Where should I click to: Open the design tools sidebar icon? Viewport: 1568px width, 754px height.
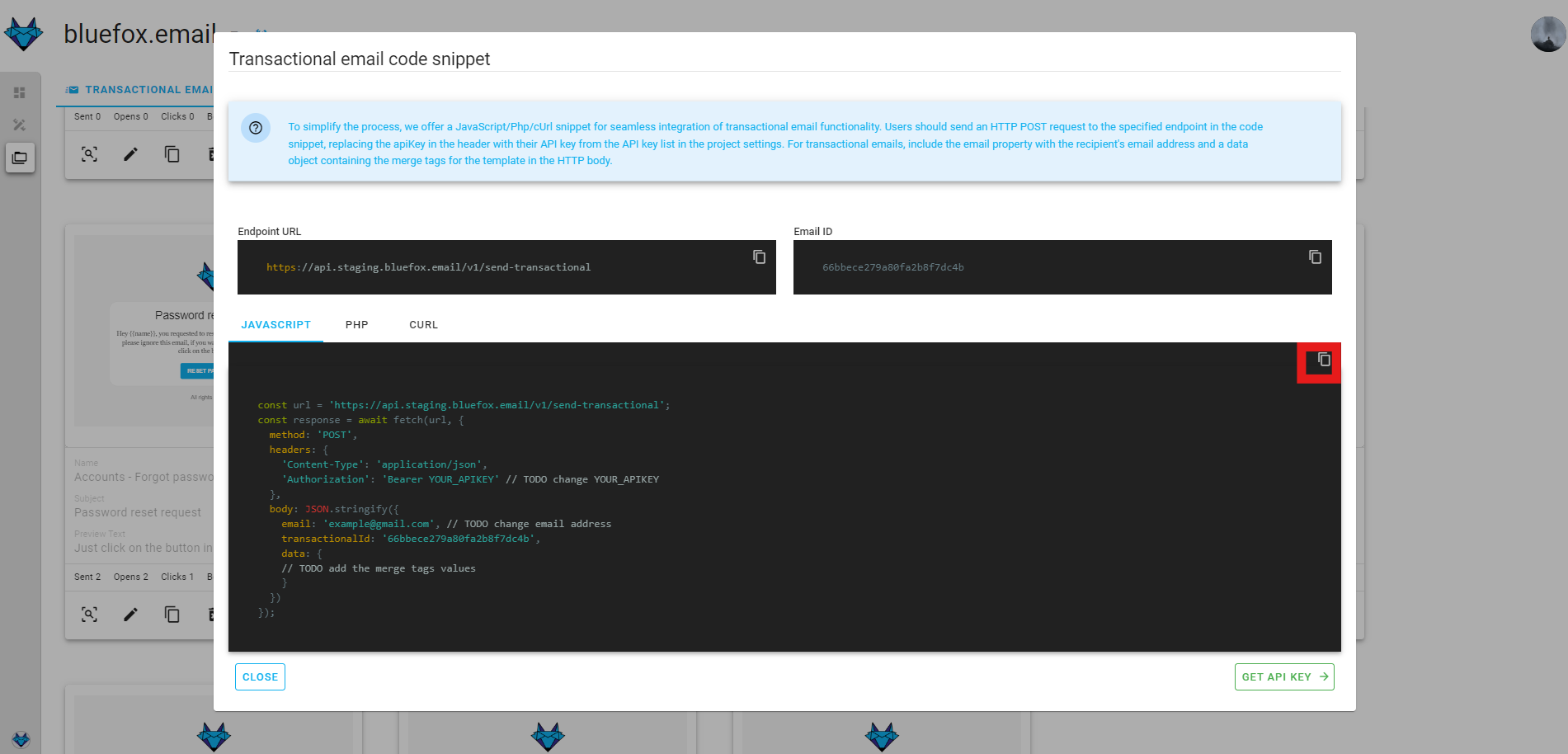(20, 125)
